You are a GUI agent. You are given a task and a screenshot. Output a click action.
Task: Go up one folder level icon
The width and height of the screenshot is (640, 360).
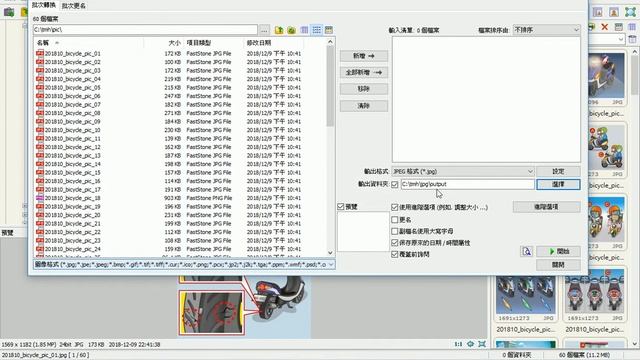[279, 30]
